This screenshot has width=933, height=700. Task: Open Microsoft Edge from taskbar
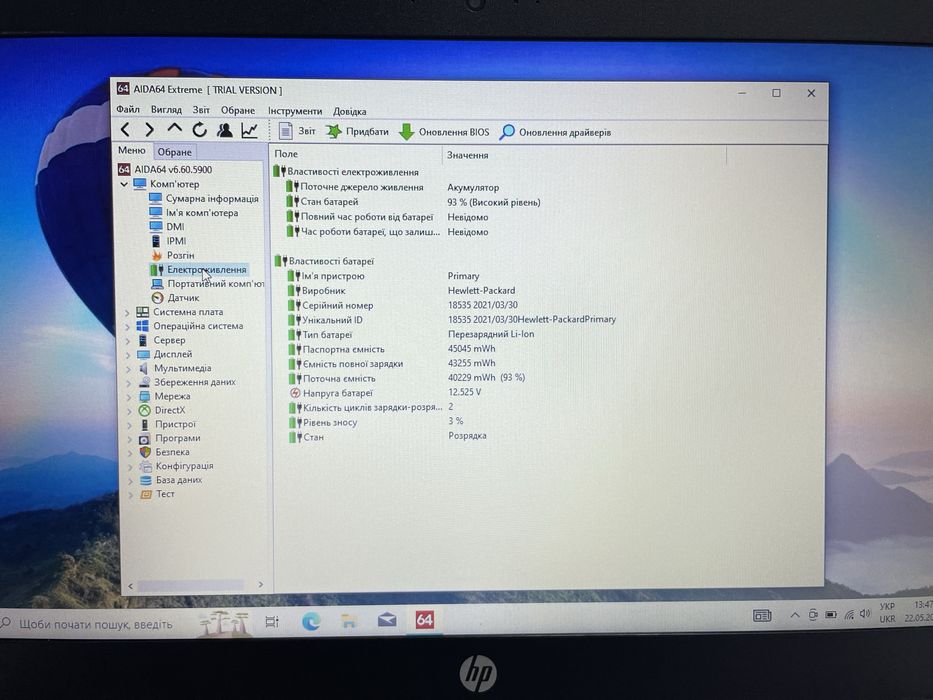311,621
